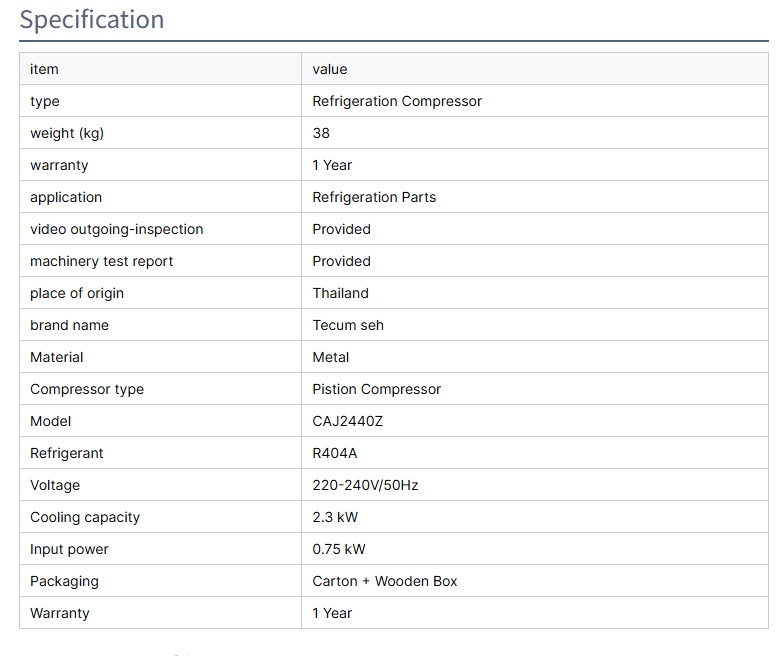The width and height of the screenshot is (782, 656).
Task: Select the Refrigeration Compressor type value
Action: point(397,101)
